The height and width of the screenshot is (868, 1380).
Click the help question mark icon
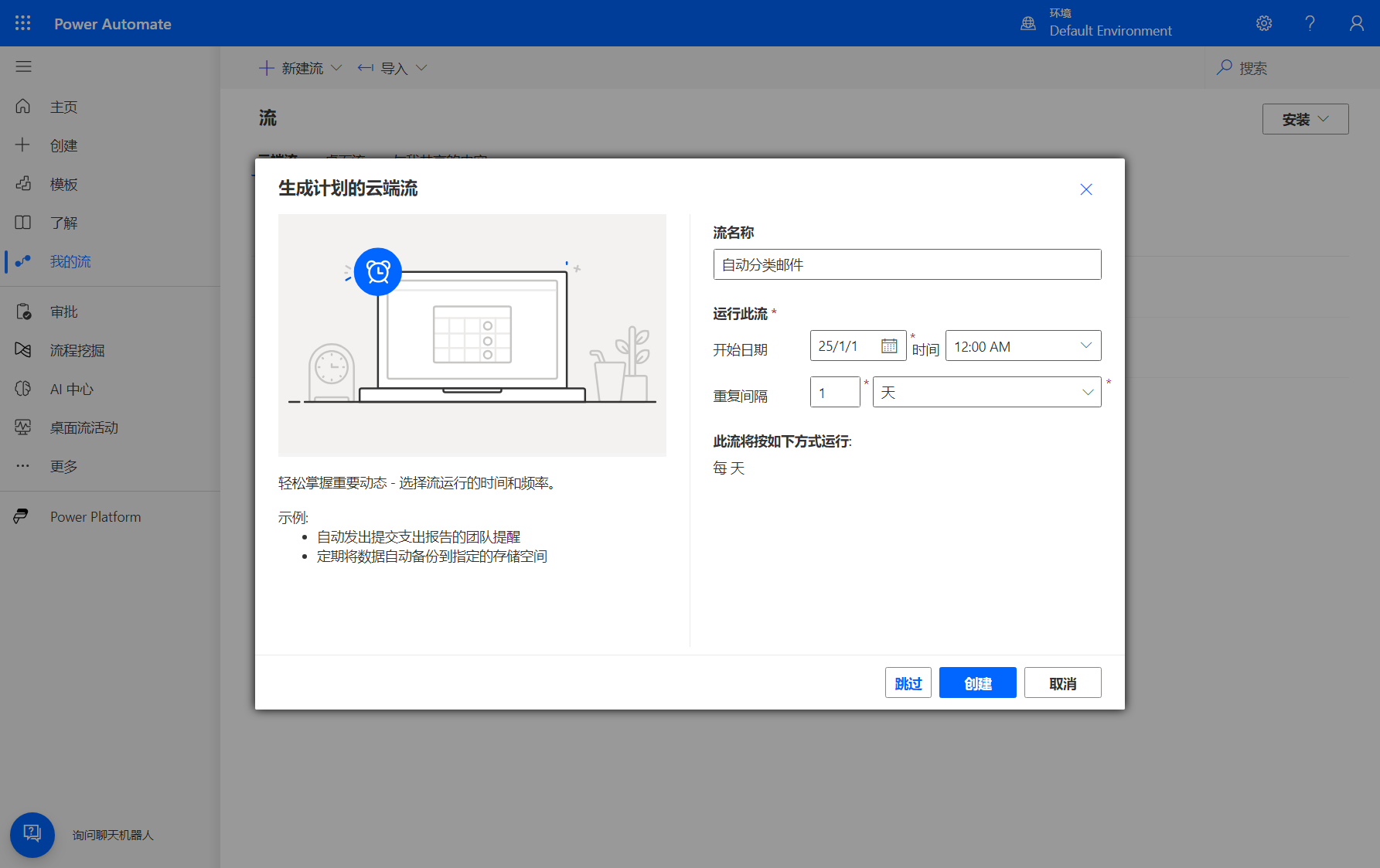tap(1310, 23)
